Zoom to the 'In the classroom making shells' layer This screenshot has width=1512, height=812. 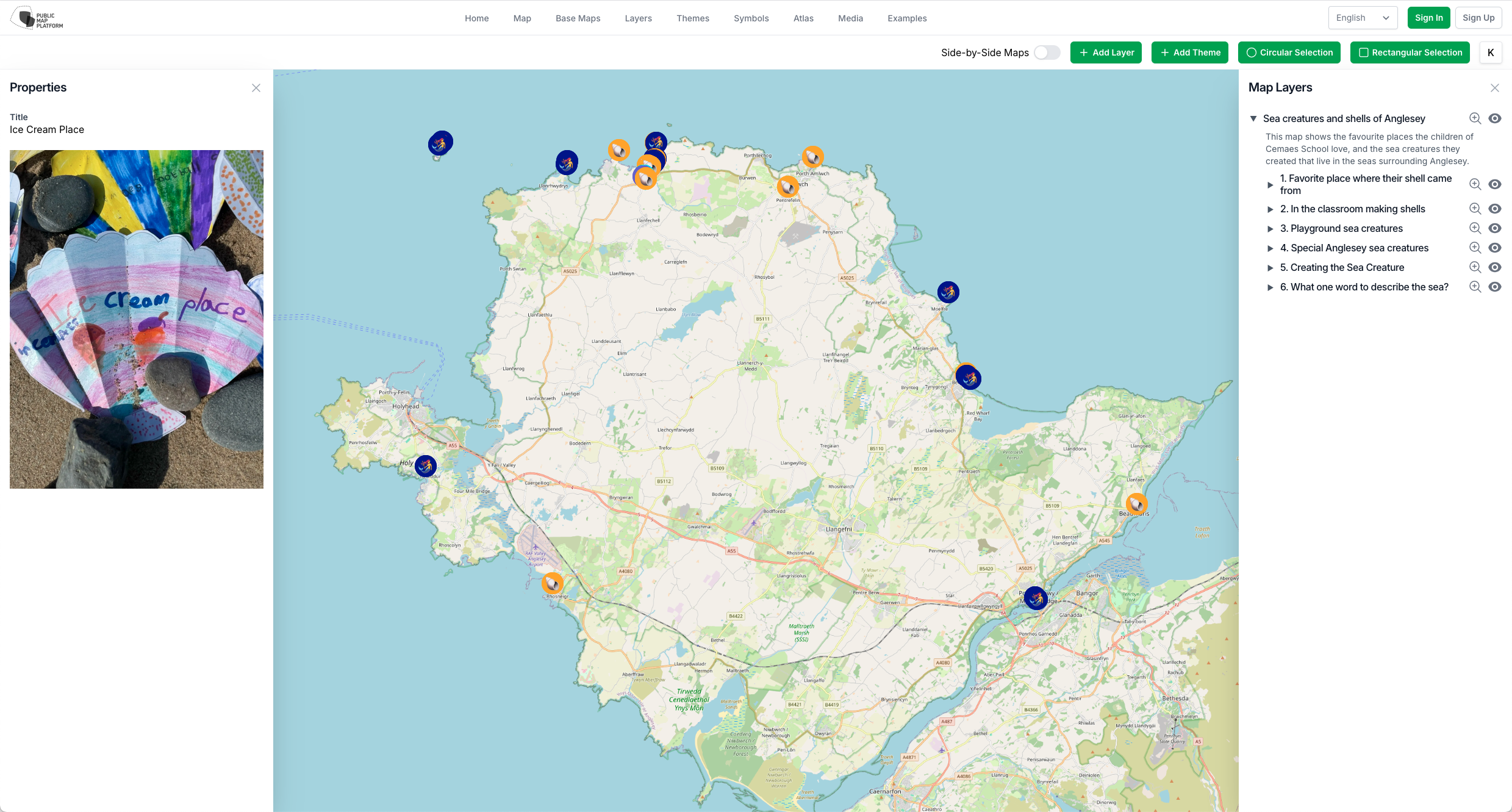click(1475, 209)
